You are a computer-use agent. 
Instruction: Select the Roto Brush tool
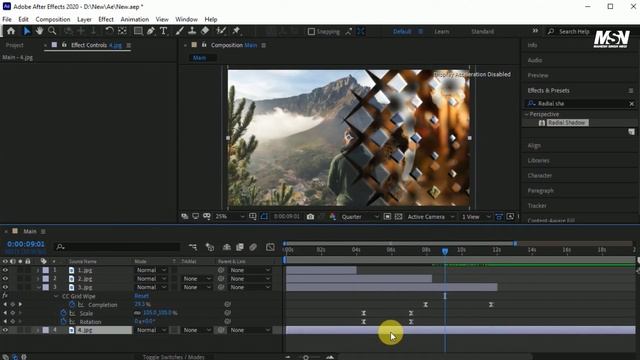[221, 31]
